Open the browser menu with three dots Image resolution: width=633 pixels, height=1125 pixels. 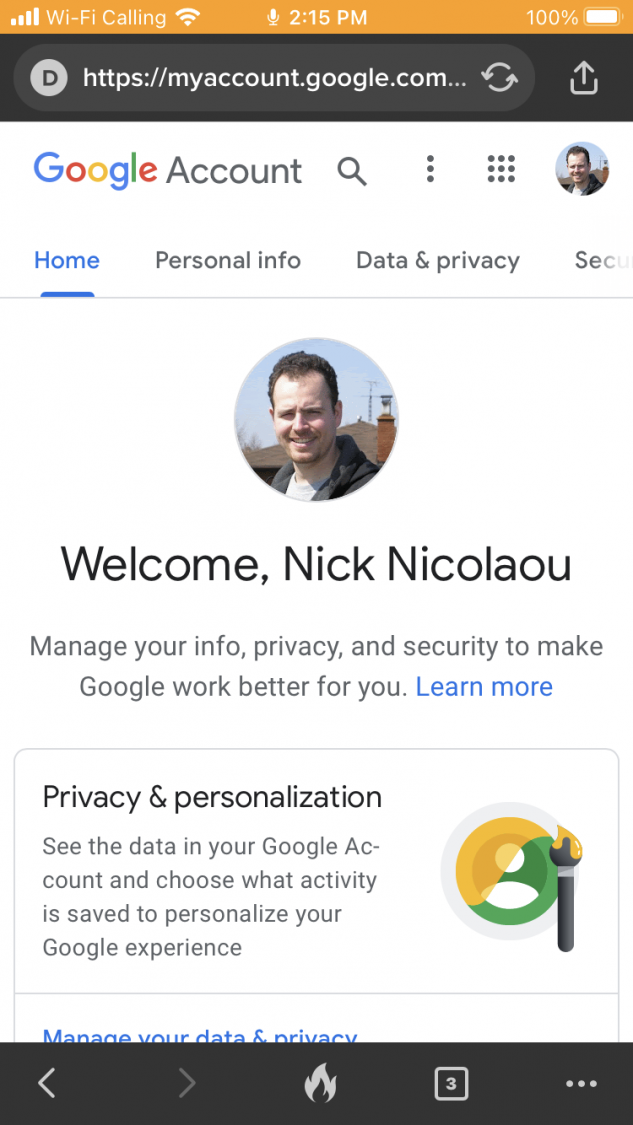581,1083
